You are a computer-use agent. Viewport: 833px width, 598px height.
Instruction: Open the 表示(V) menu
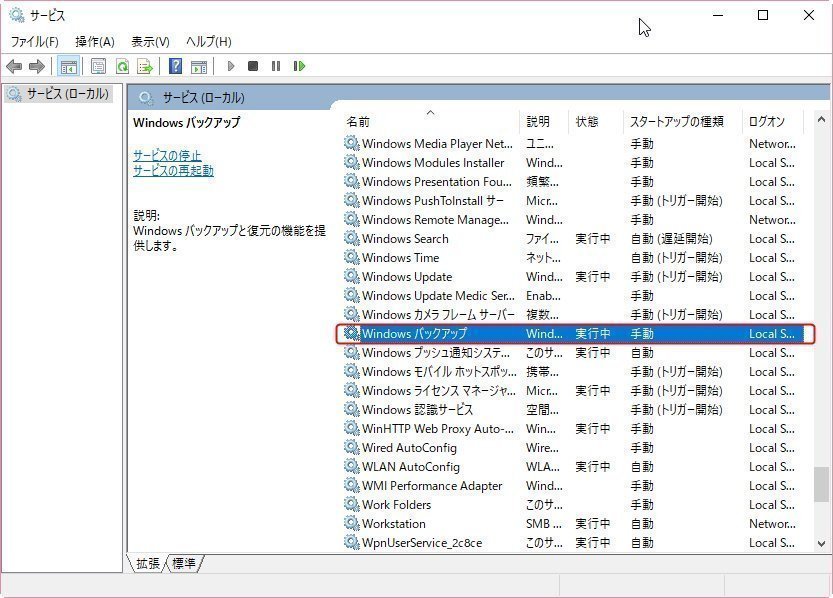[x=150, y=41]
